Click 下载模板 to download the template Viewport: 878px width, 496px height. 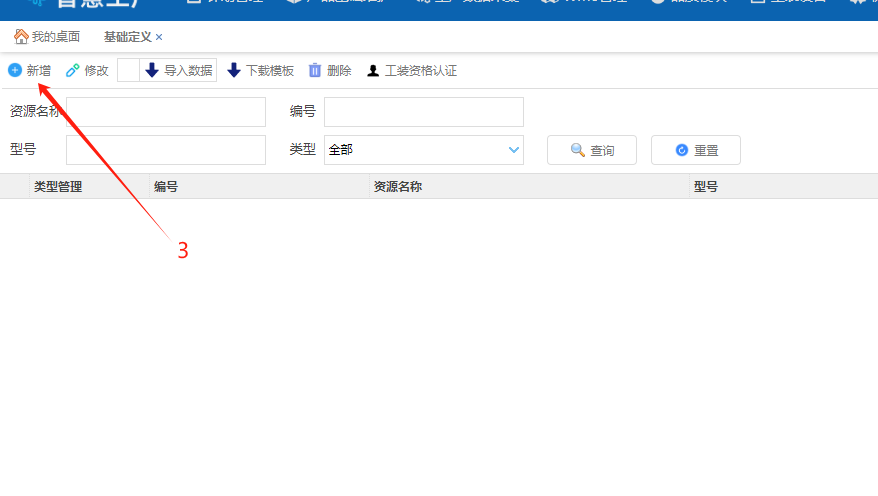pyautogui.click(x=261, y=70)
